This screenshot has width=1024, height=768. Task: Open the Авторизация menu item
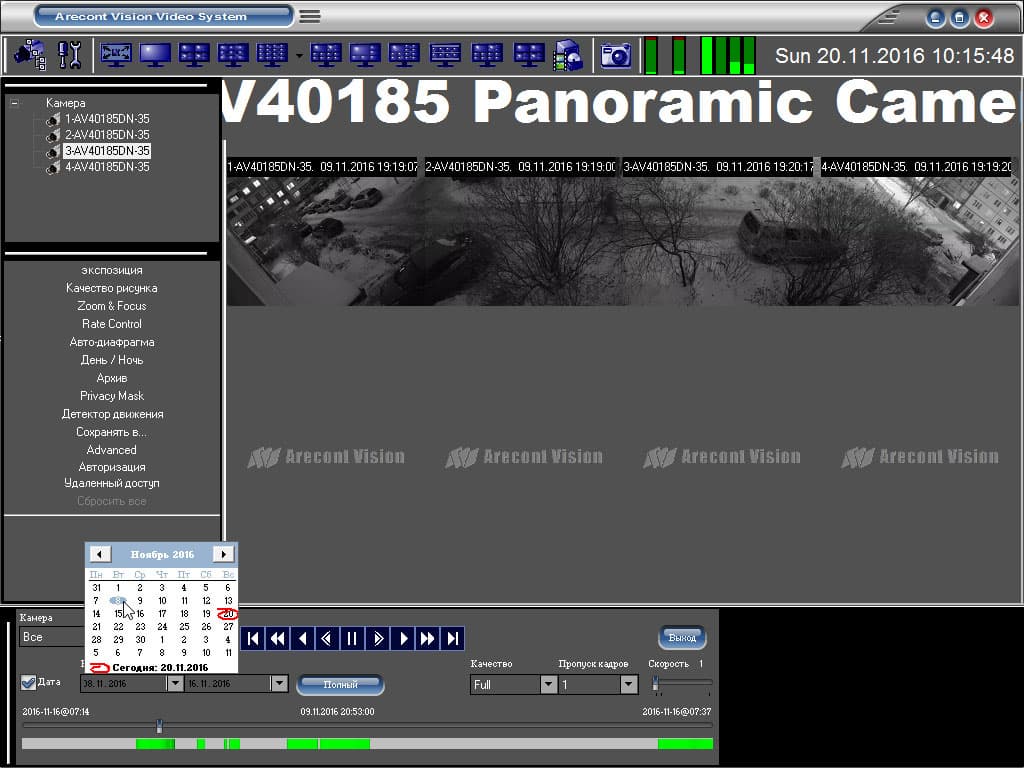point(112,467)
